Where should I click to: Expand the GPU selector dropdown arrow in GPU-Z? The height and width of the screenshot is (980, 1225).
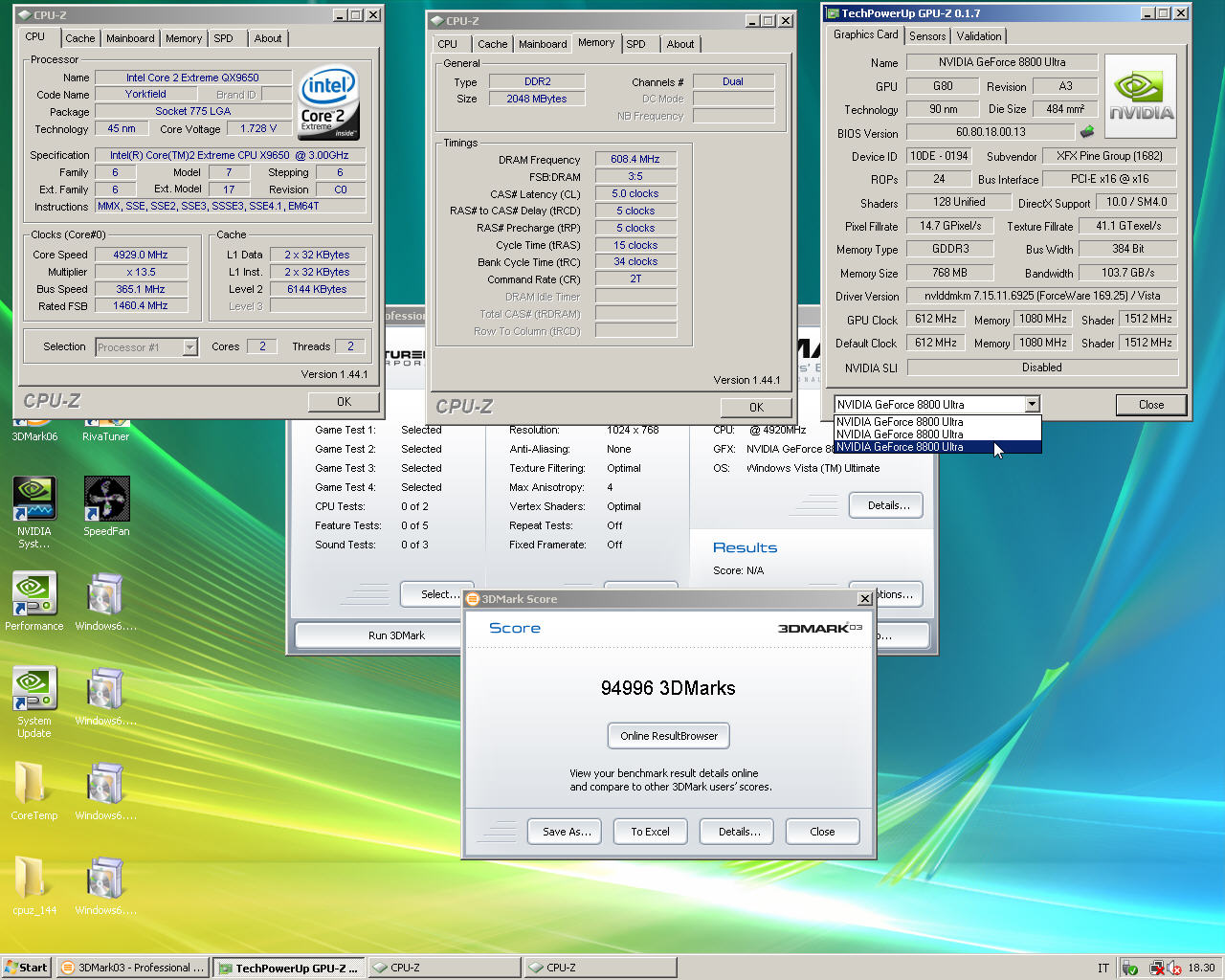click(x=1032, y=404)
